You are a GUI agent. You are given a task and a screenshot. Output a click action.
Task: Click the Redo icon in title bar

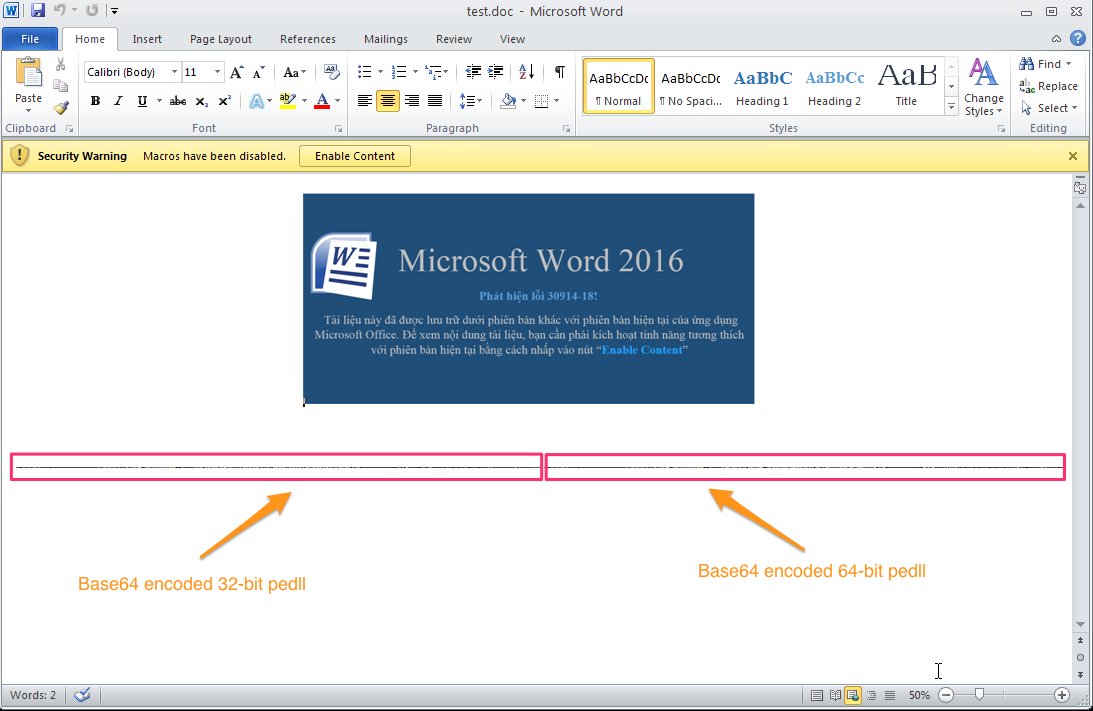point(92,10)
